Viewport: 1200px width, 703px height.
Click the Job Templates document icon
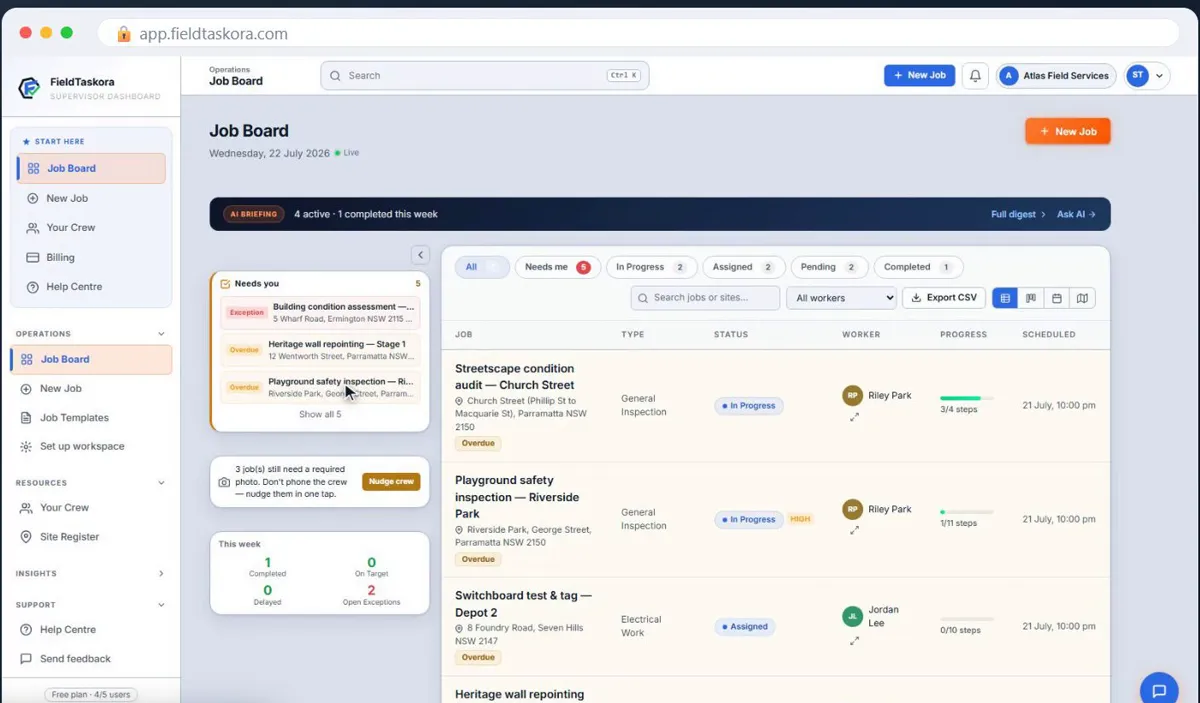26,418
